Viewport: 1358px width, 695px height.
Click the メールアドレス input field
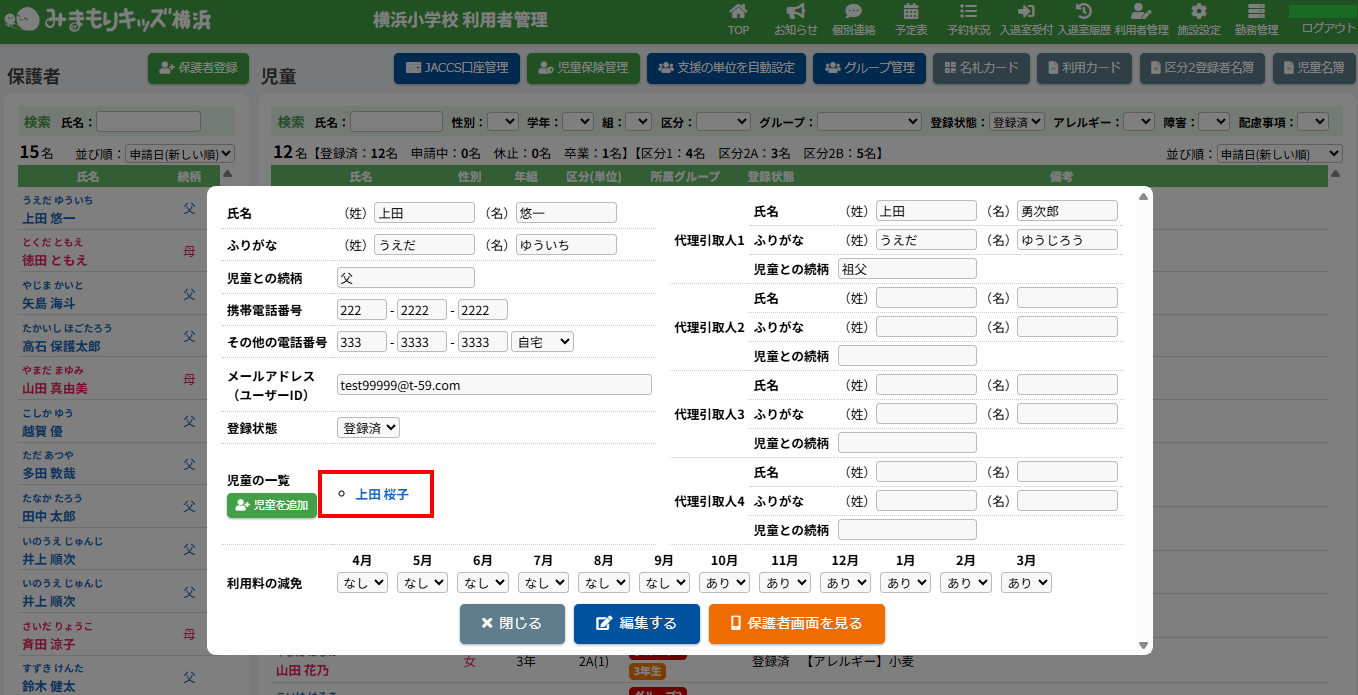click(494, 384)
